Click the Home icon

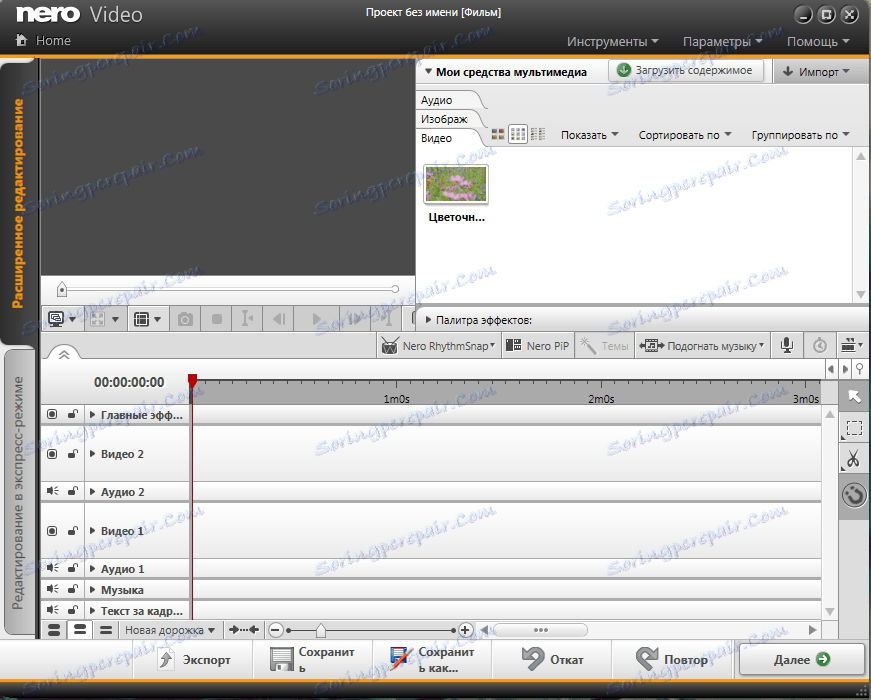22,40
